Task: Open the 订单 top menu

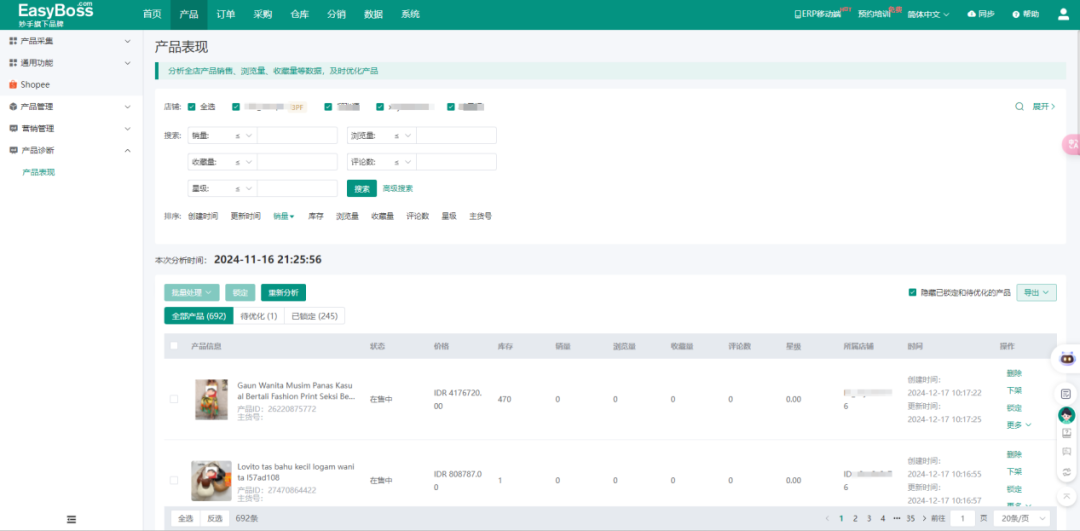Action: pos(225,14)
